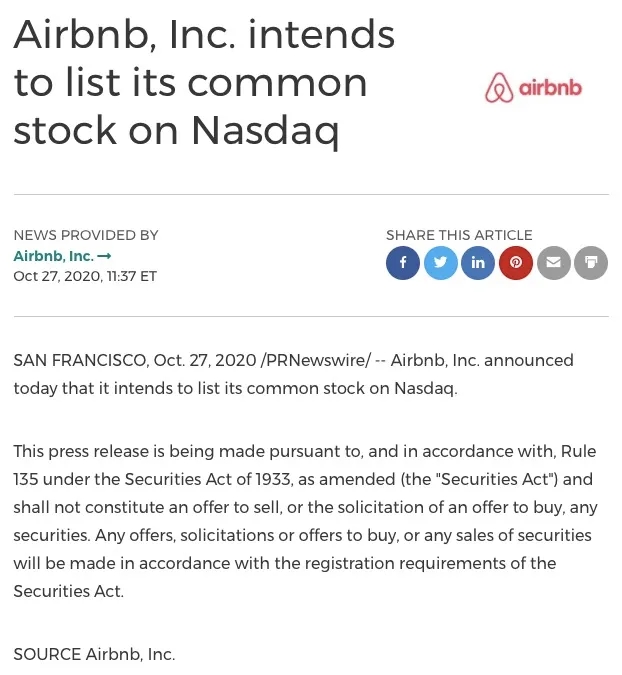
Task: Click the NEWS PROVIDED BY label
Action: pos(86,236)
